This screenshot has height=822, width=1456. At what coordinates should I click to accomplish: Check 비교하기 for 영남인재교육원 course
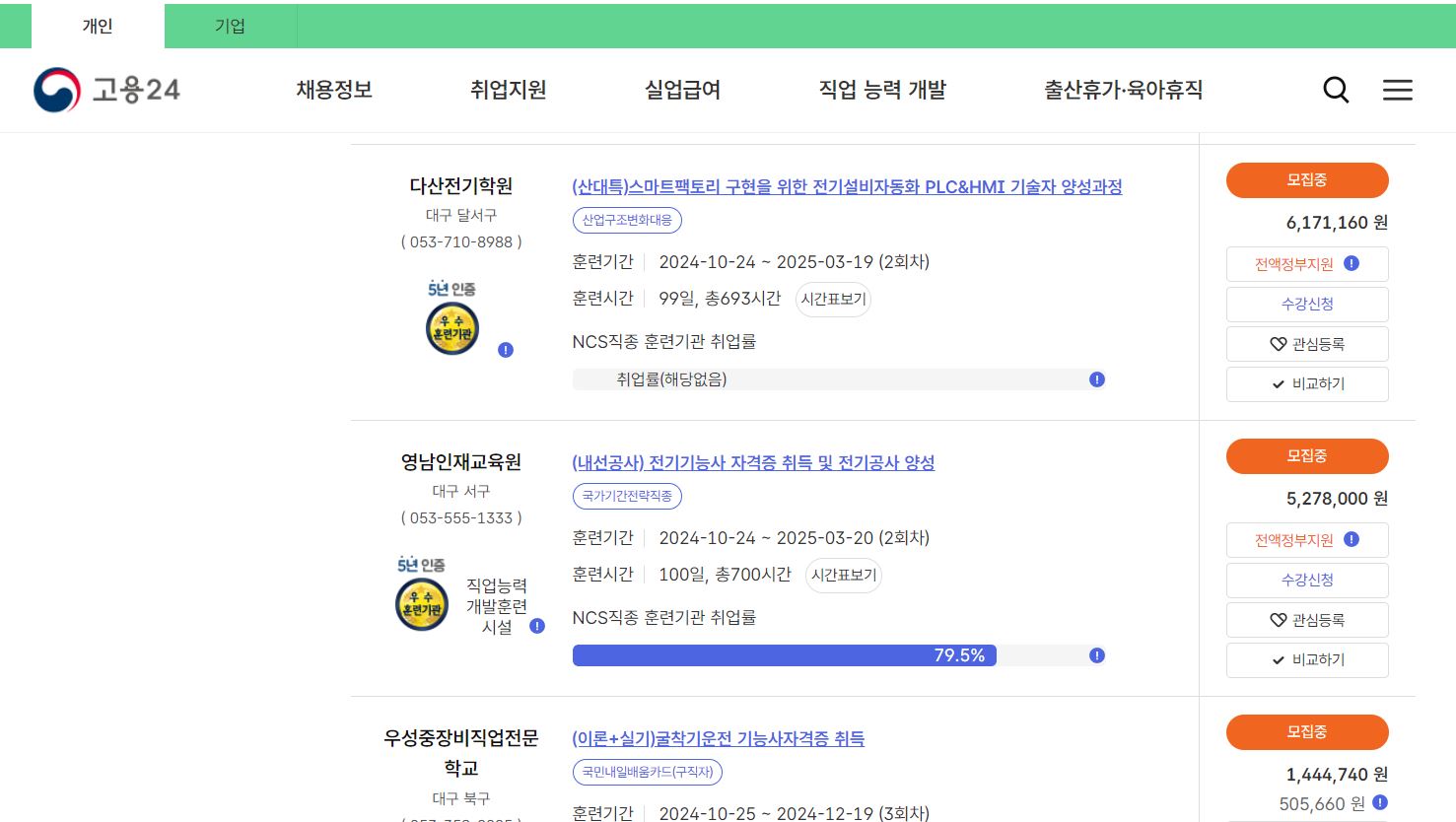point(1306,659)
